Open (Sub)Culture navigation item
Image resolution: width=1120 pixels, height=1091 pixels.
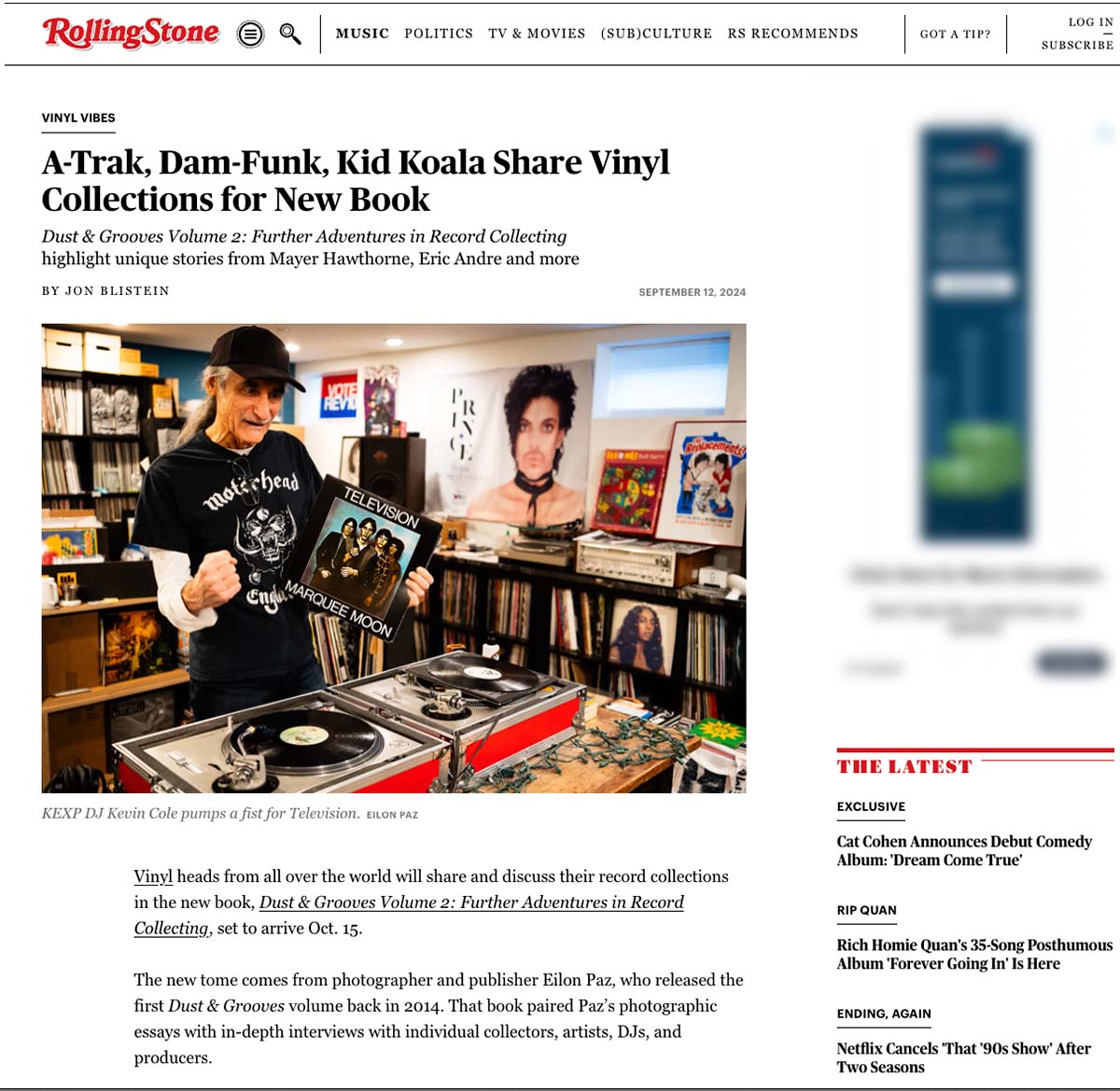(x=656, y=34)
